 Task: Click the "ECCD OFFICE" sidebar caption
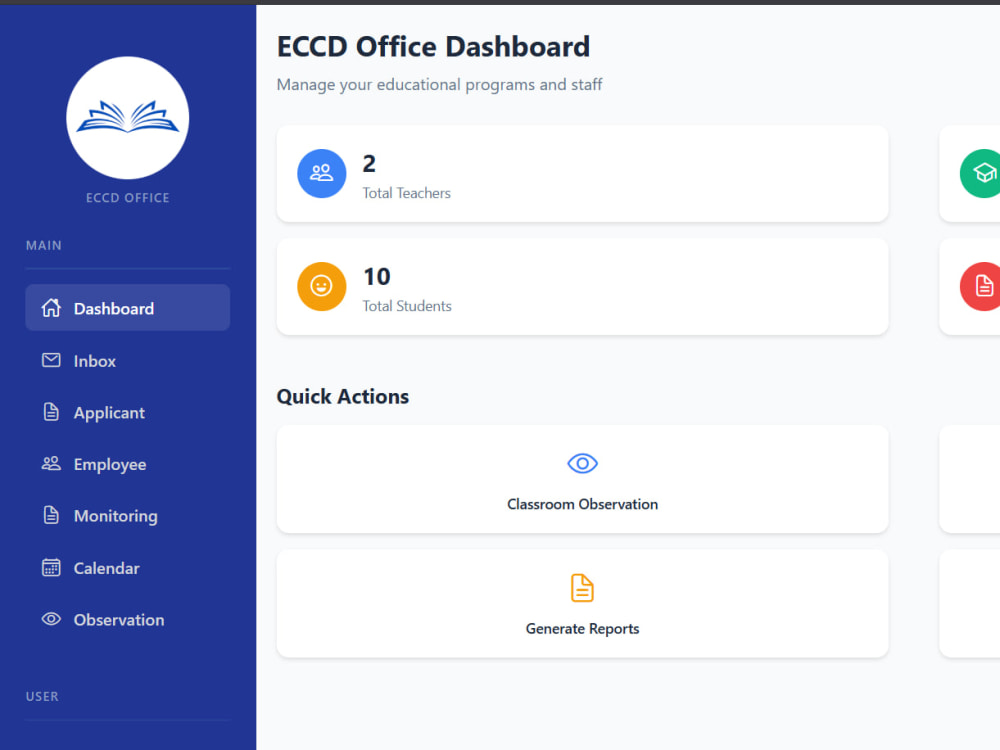[128, 198]
